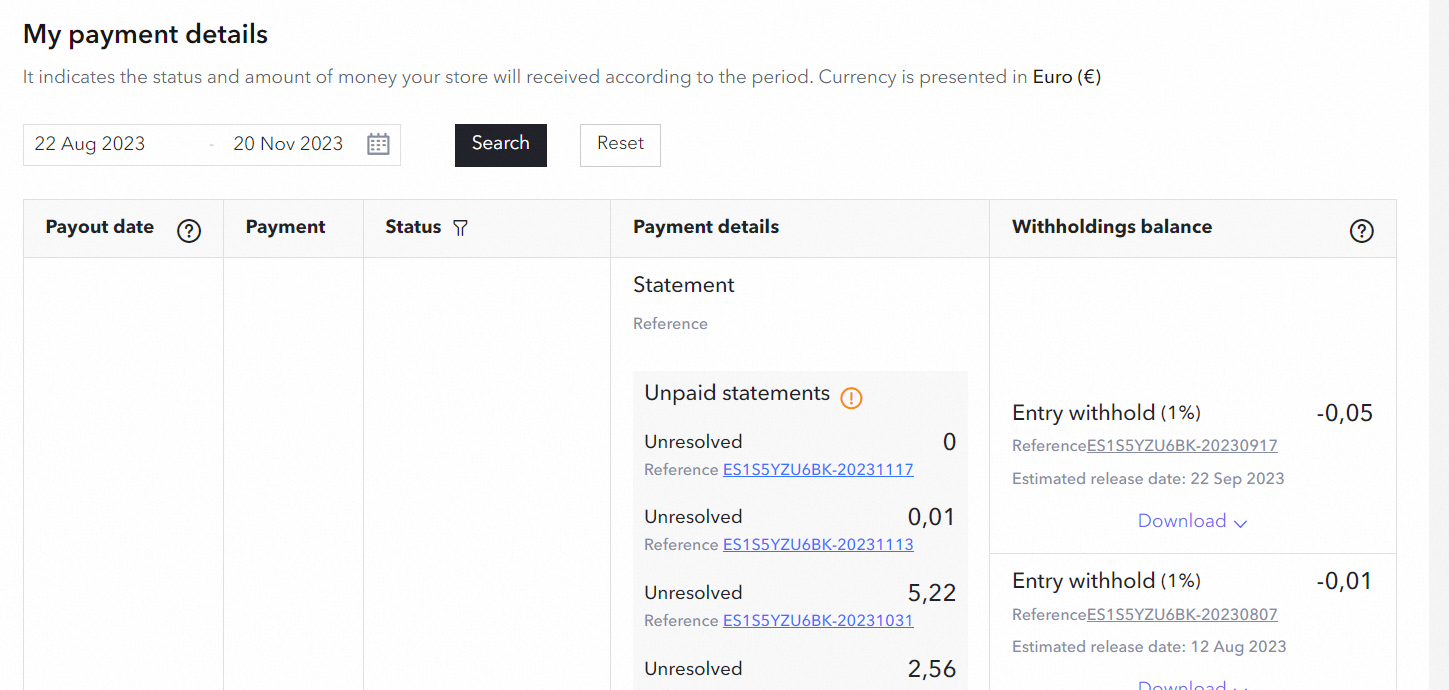Click the vertical scrollbar on the right
The width and height of the screenshot is (1449, 690).
[x=1438, y=345]
